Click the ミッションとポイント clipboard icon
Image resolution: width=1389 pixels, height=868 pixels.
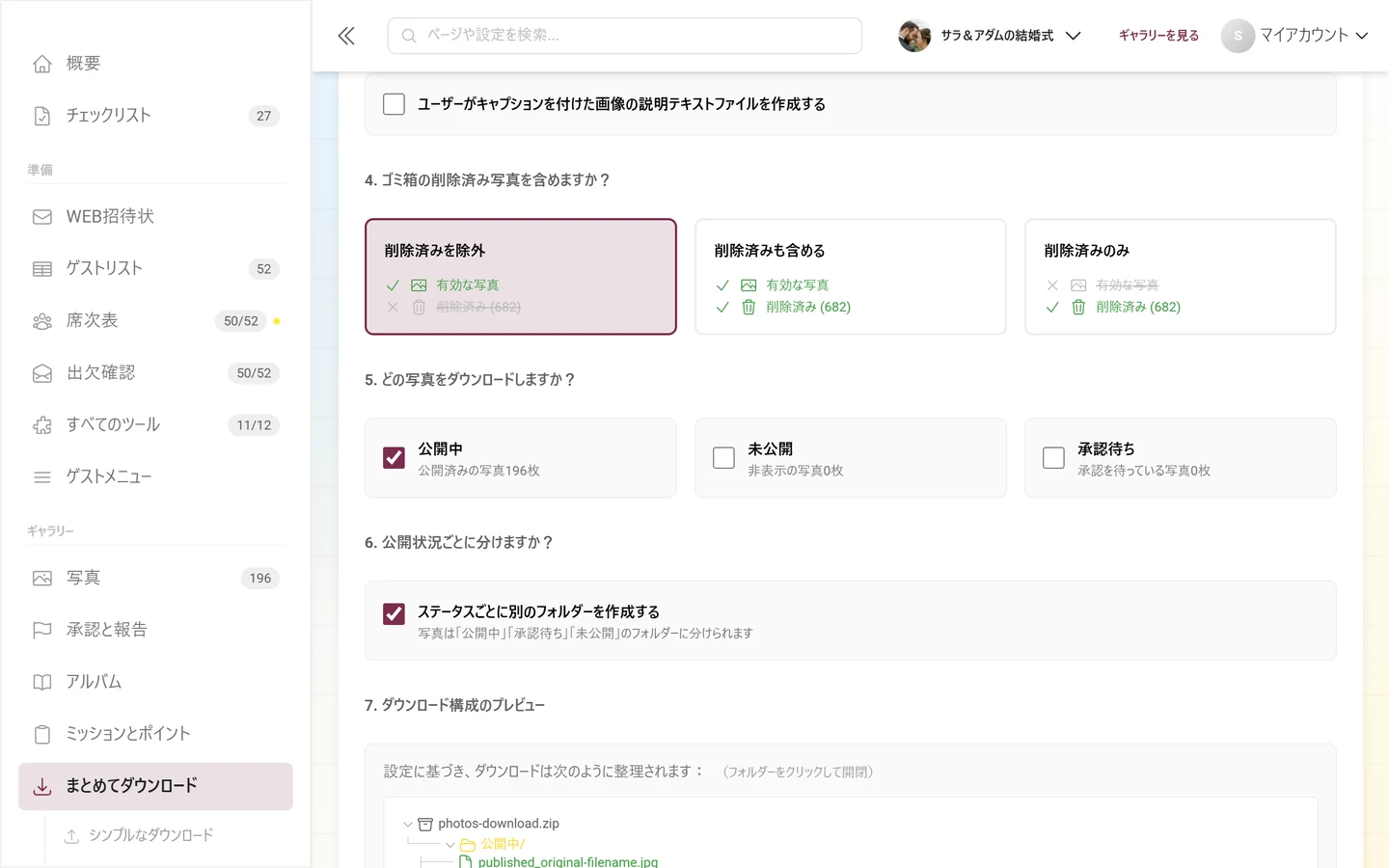click(42, 735)
